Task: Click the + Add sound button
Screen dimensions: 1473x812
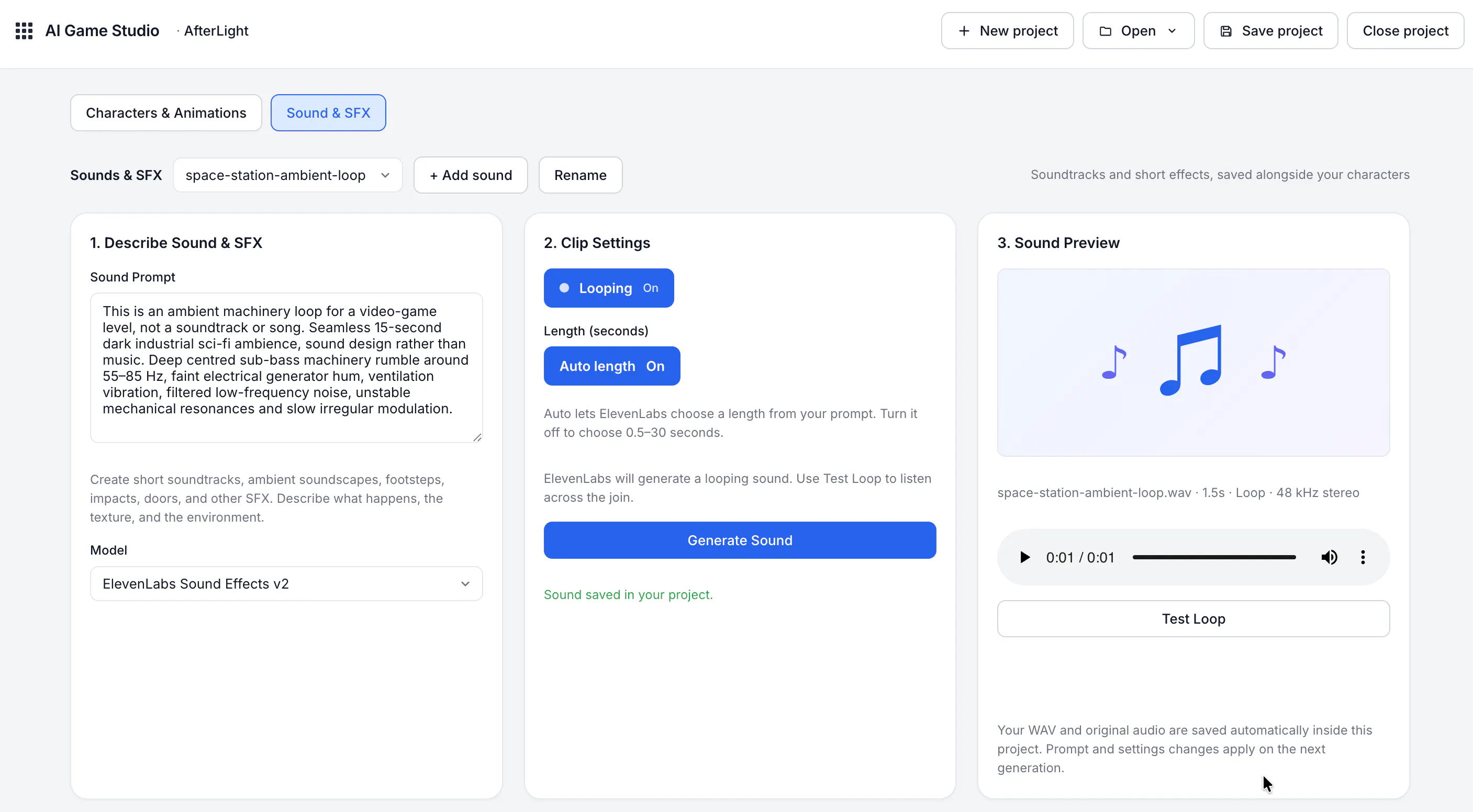Action: click(471, 175)
